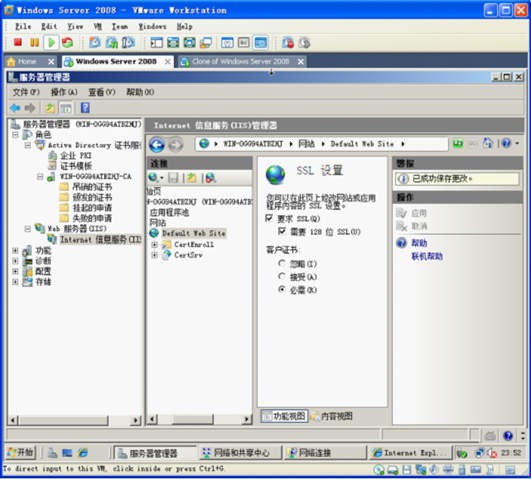Toggle the 要求 SSL checkbox
This screenshot has width=531, height=479.
[269, 218]
